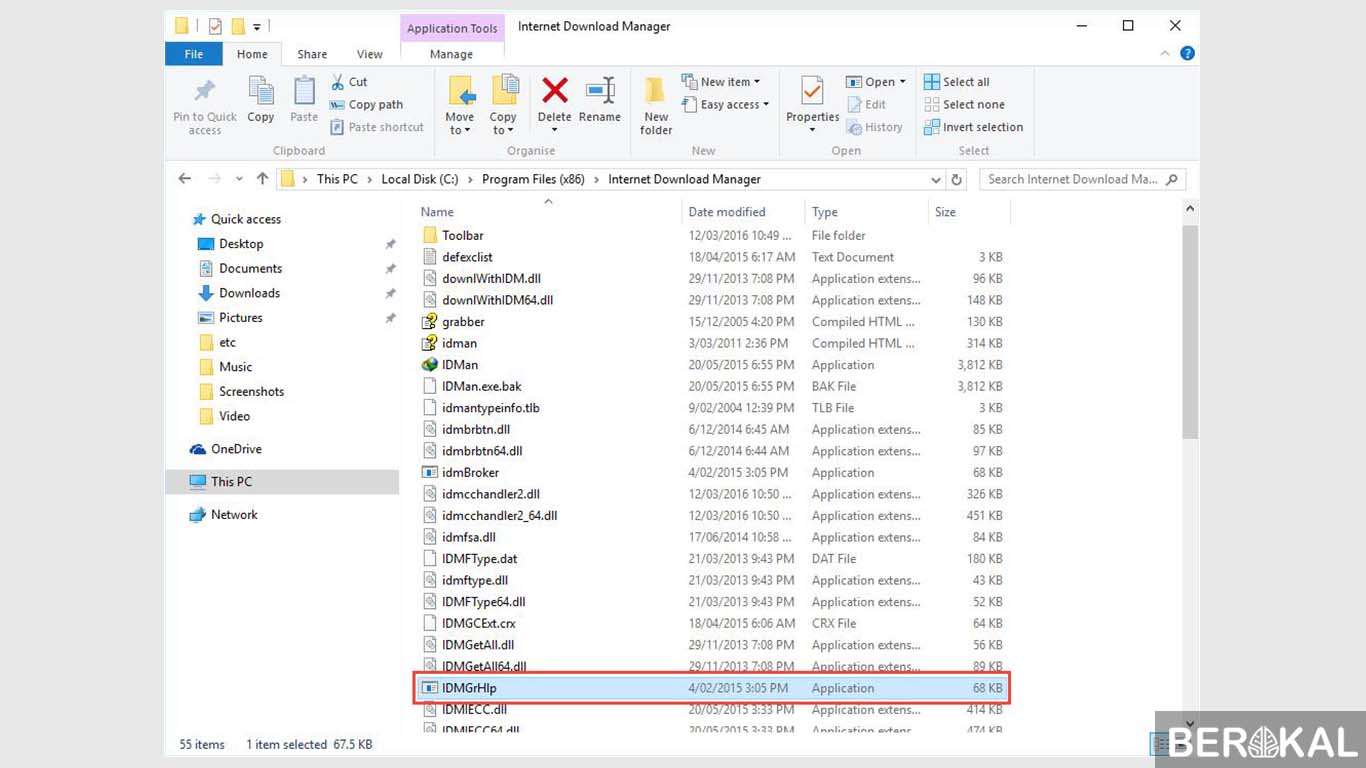Image resolution: width=1366 pixels, height=768 pixels.
Task: Select the defexclist text document
Action: [467, 257]
